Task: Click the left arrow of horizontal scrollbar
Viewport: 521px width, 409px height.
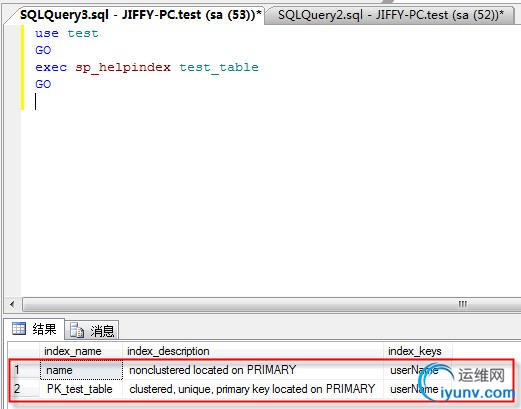Action: (x=12, y=304)
